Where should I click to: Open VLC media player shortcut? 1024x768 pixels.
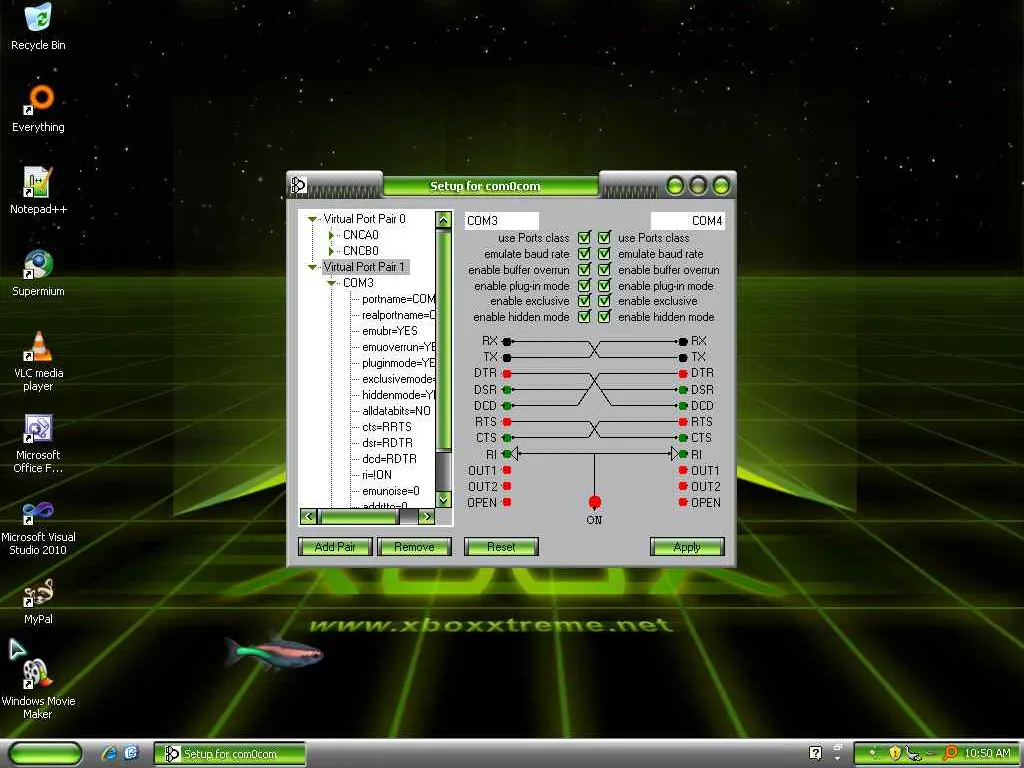click(x=38, y=360)
